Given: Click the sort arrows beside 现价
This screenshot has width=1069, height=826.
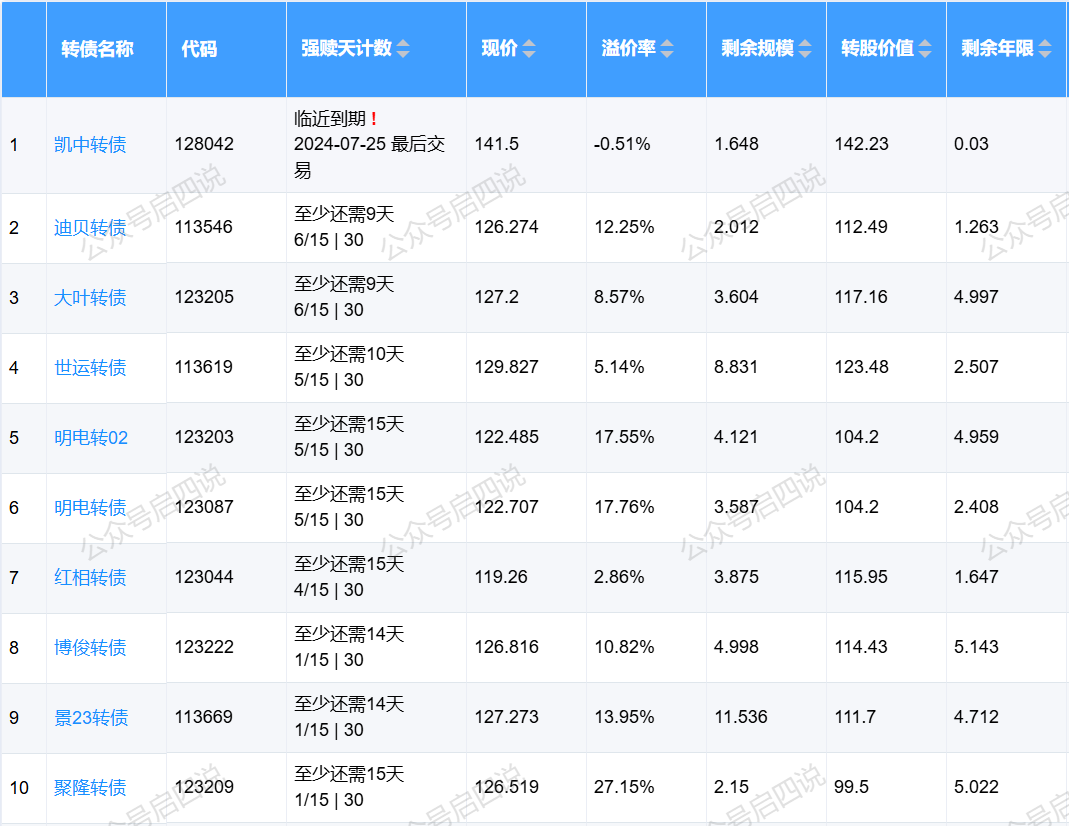Looking at the screenshot, I should [x=529, y=49].
